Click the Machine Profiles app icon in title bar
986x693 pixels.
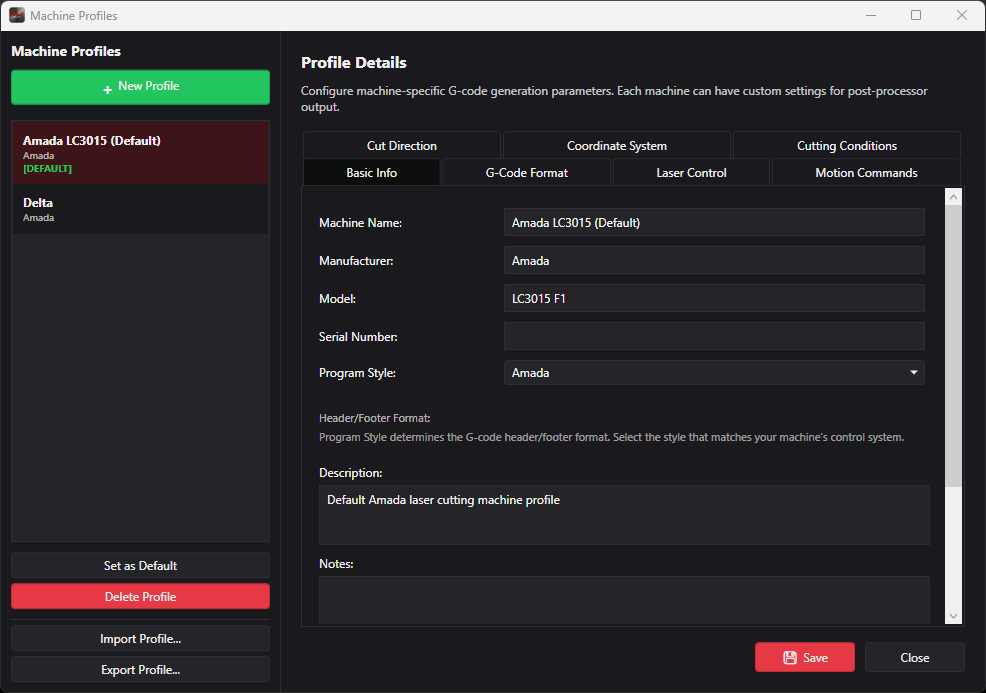coord(17,15)
